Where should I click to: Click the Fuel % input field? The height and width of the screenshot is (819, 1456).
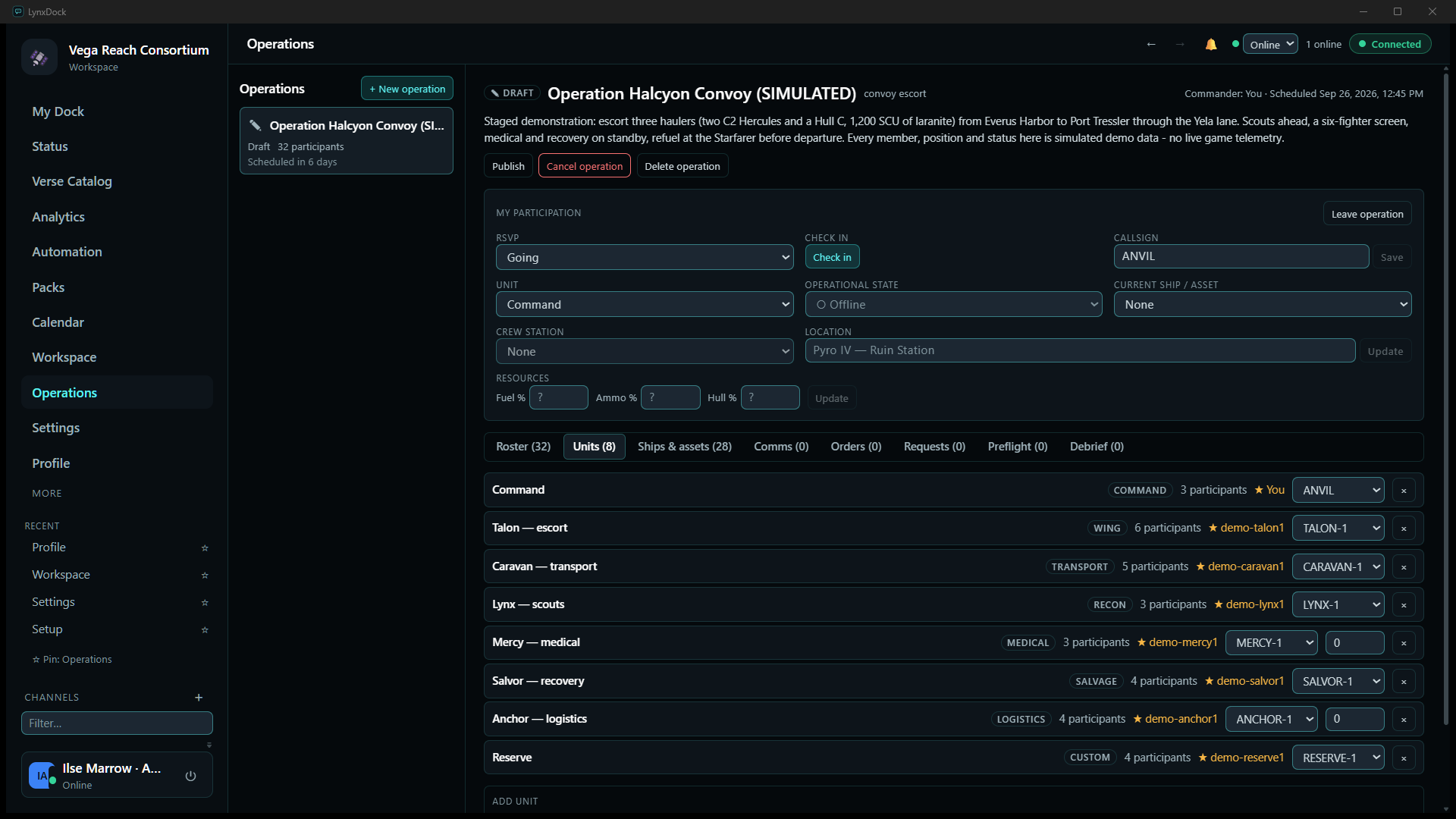coord(559,398)
